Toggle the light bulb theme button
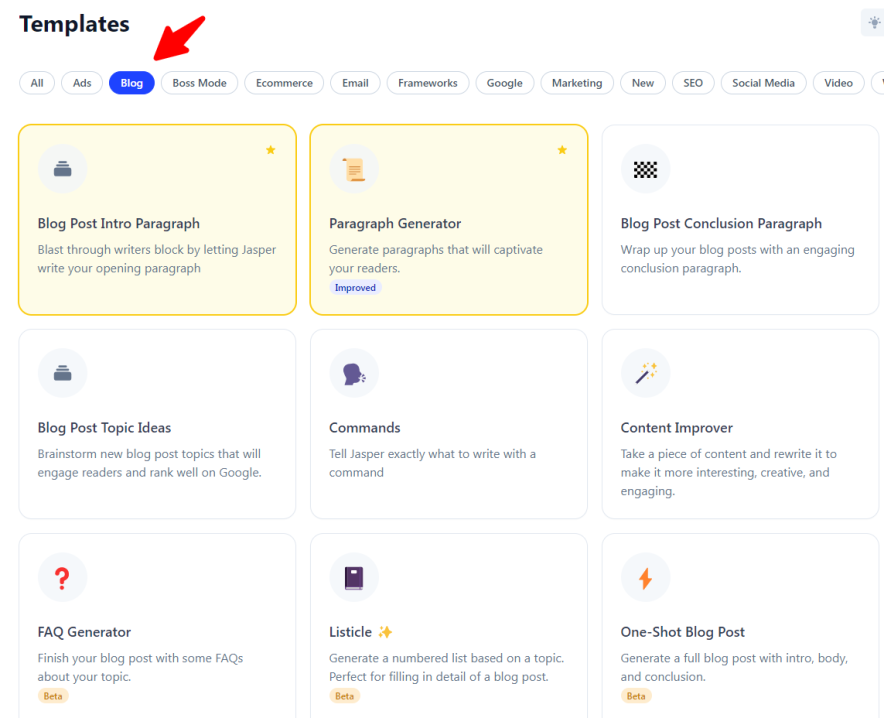Image resolution: width=884 pixels, height=718 pixels. click(873, 23)
